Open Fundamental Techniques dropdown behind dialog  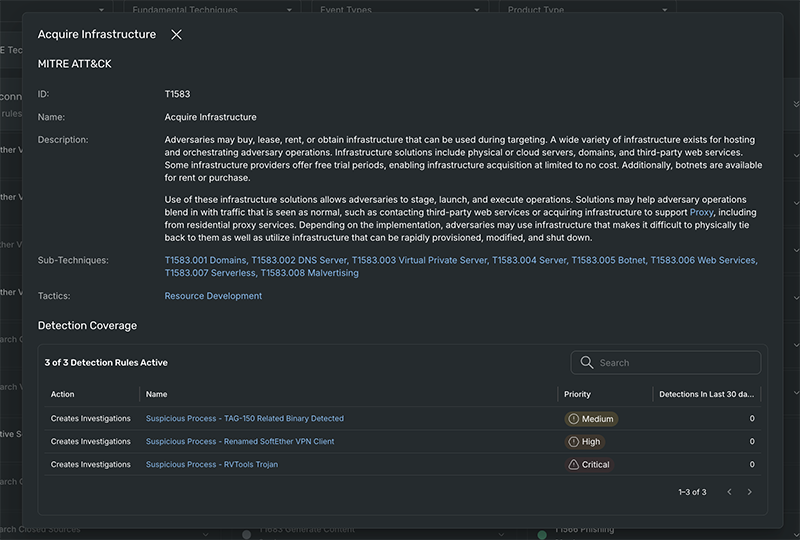(212, 9)
